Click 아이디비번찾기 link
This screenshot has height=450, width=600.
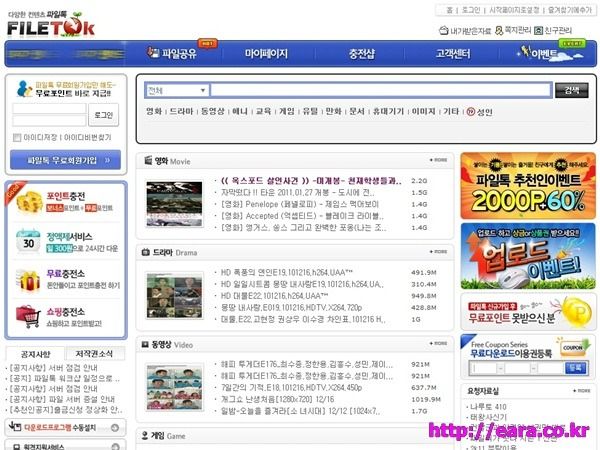click(x=87, y=137)
